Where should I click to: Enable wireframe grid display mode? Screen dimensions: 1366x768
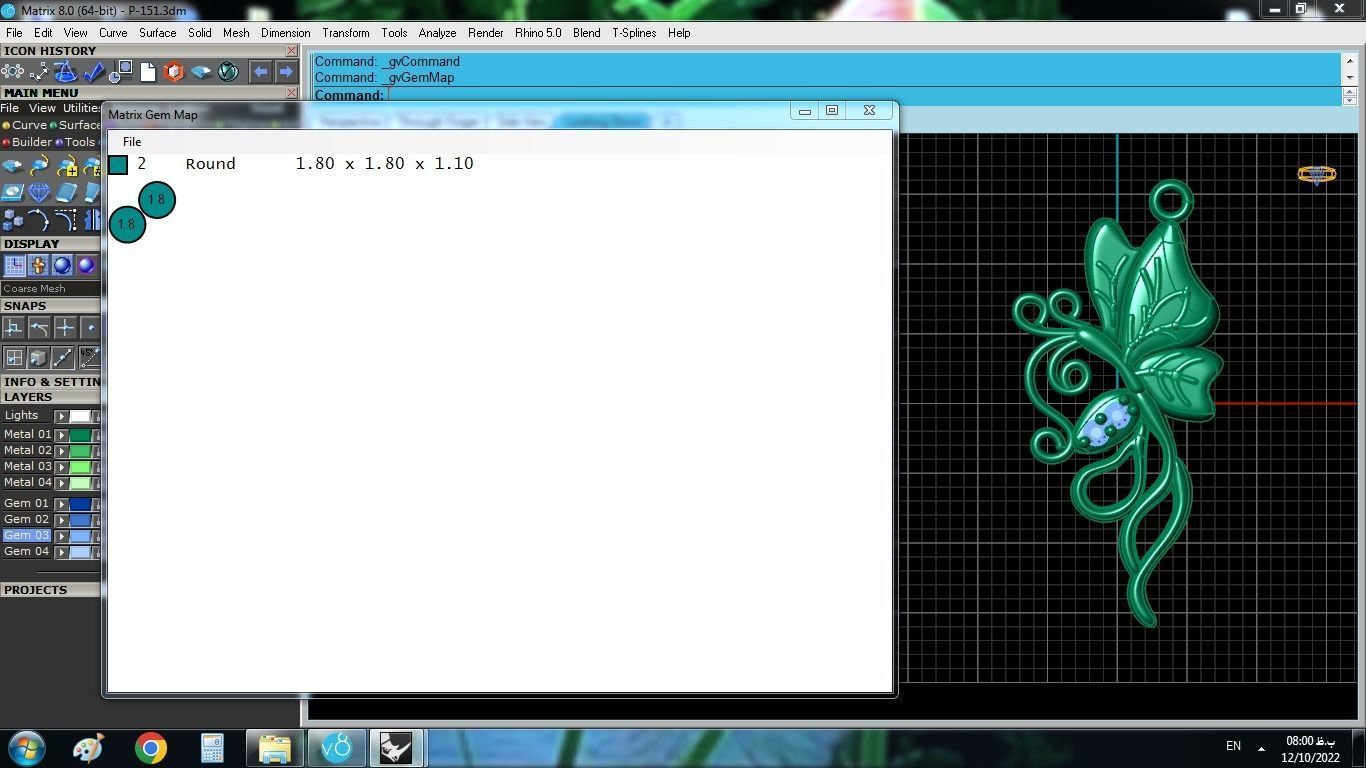tap(14, 265)
